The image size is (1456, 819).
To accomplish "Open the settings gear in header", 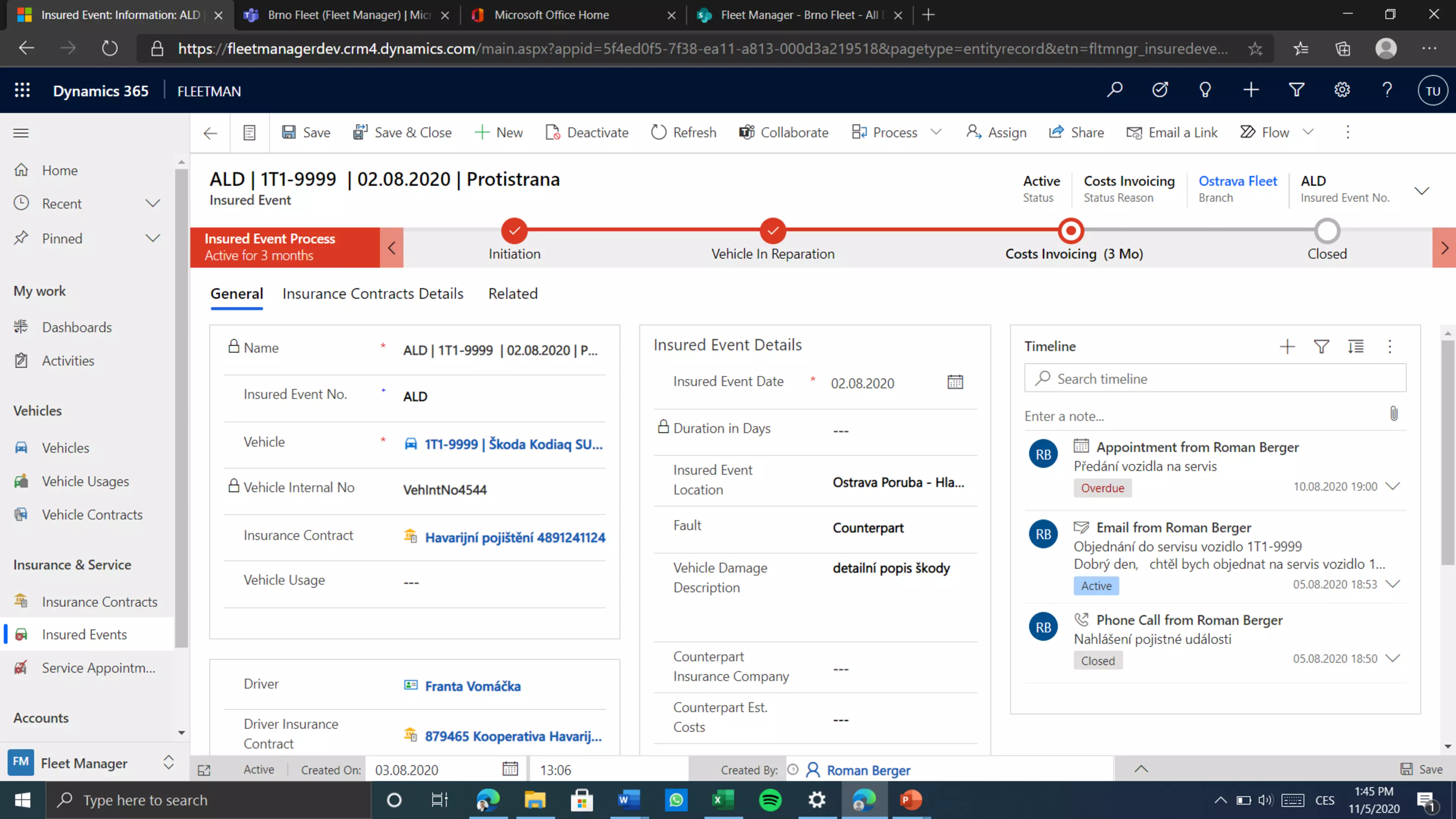I will point(1342,91).
